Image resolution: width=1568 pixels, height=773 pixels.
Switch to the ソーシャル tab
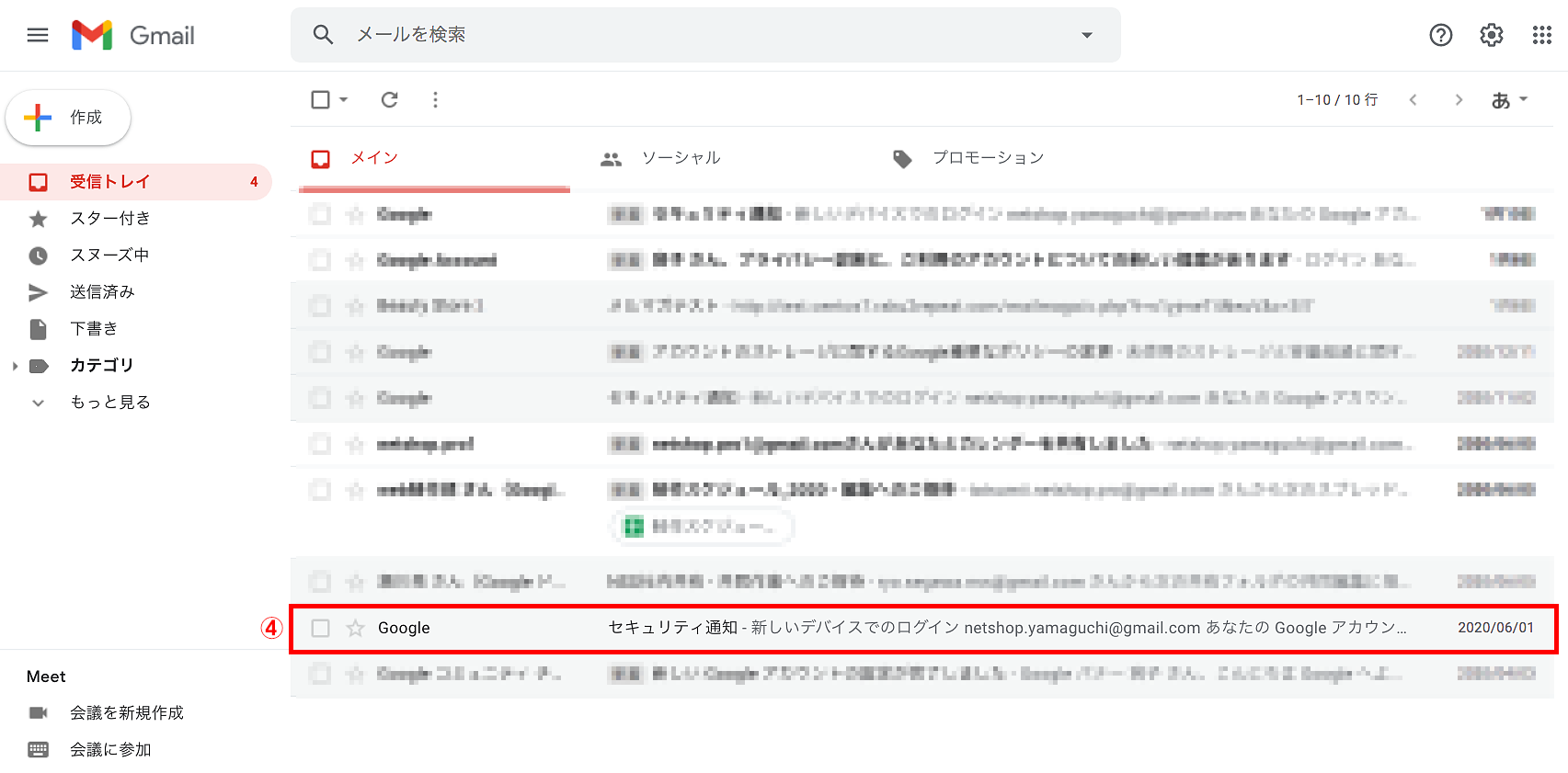(681, 158)
